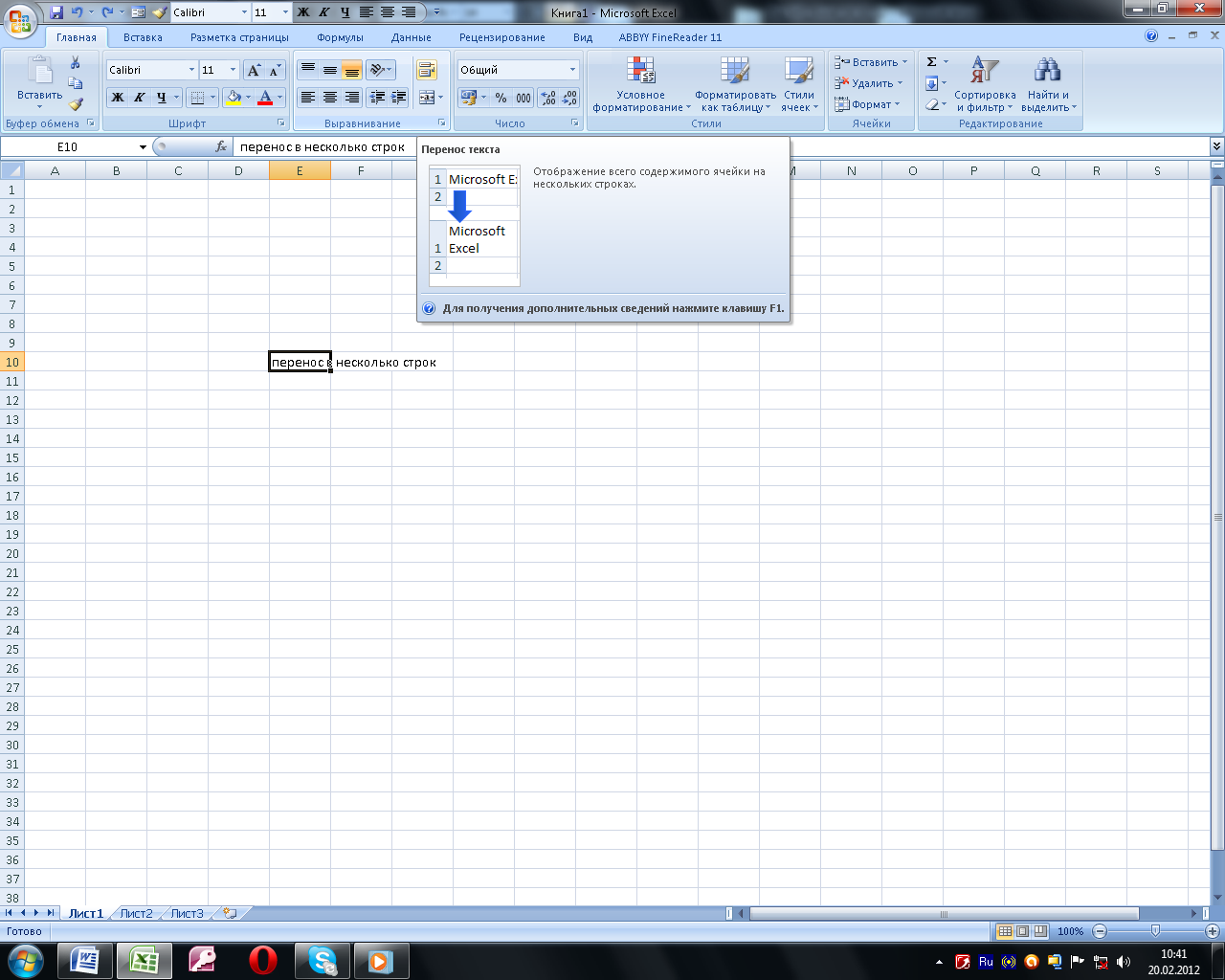Decrease font size with the small A icon
This screenshot has width=1225, height=980.
(x=275, y=70)
